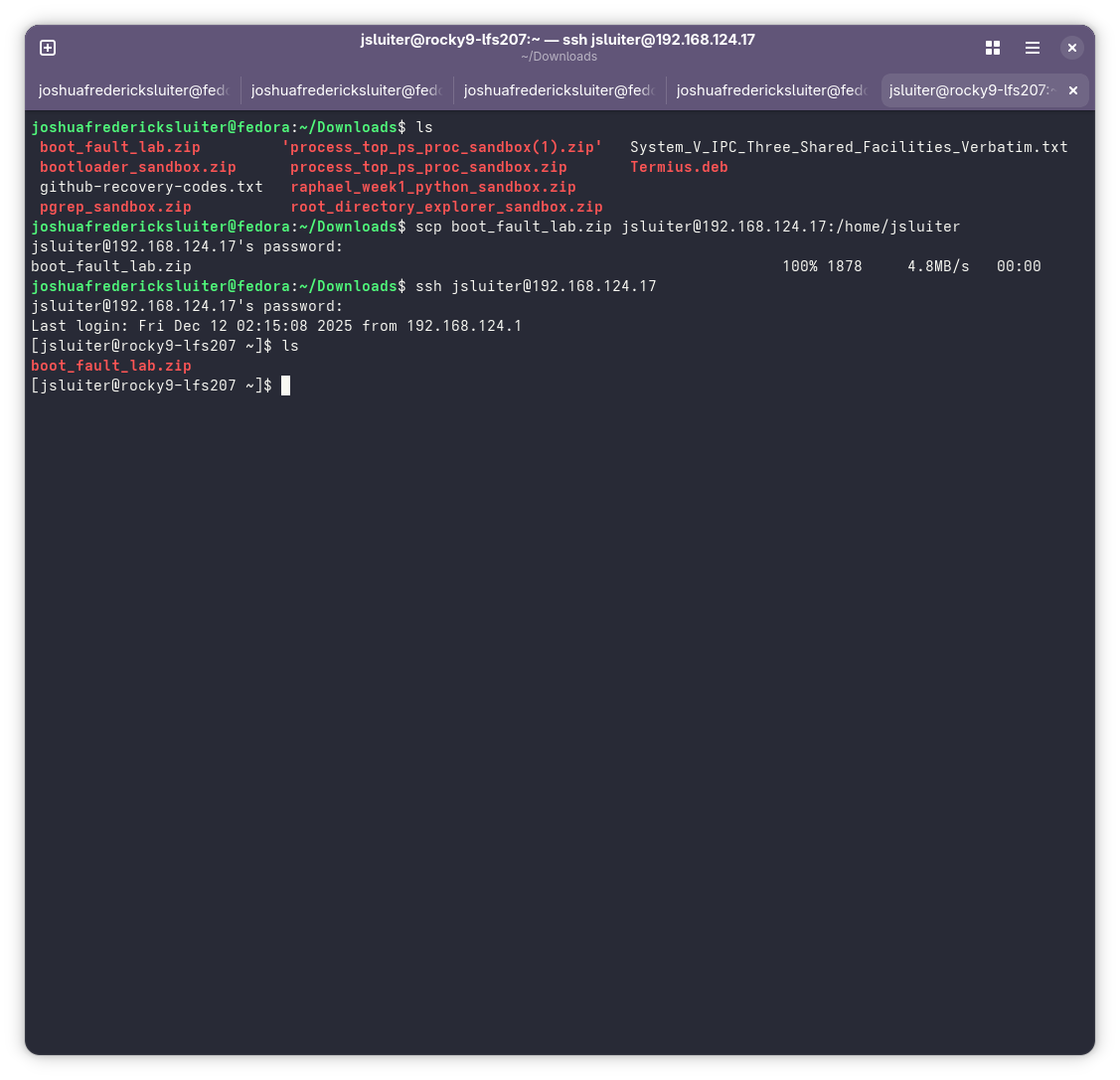The height and width of the screenshot is (1080, 1120).
Task: Click the window title jsluiter@rocky9-lfs207
Action: coord(558,40)
